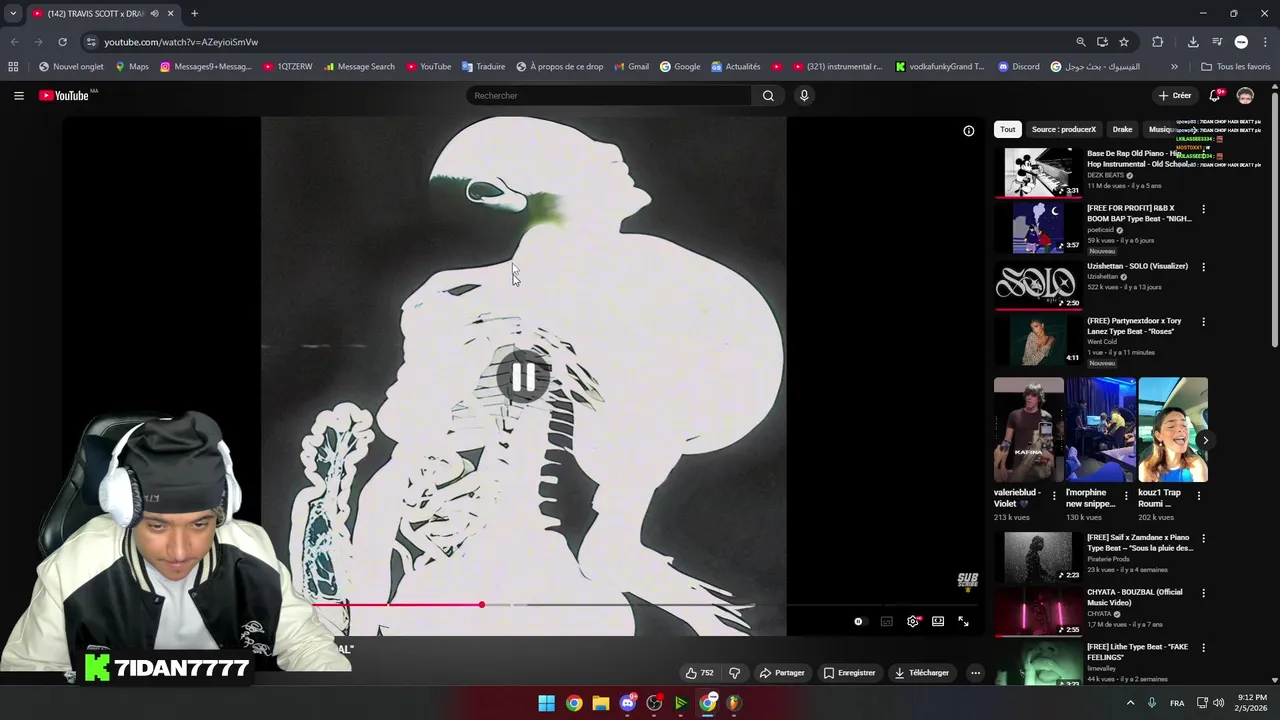
Task: Click the Enregistrer button
Action: click(849, 673)
